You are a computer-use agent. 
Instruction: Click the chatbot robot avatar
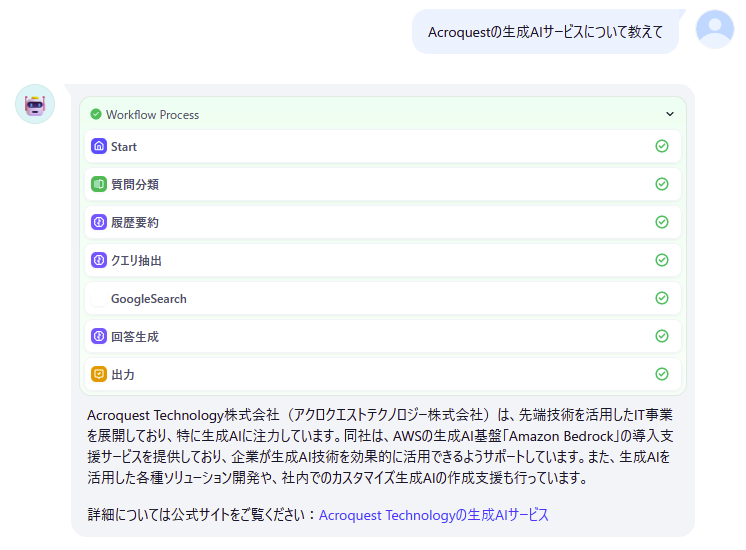click(x=35, y=104)
